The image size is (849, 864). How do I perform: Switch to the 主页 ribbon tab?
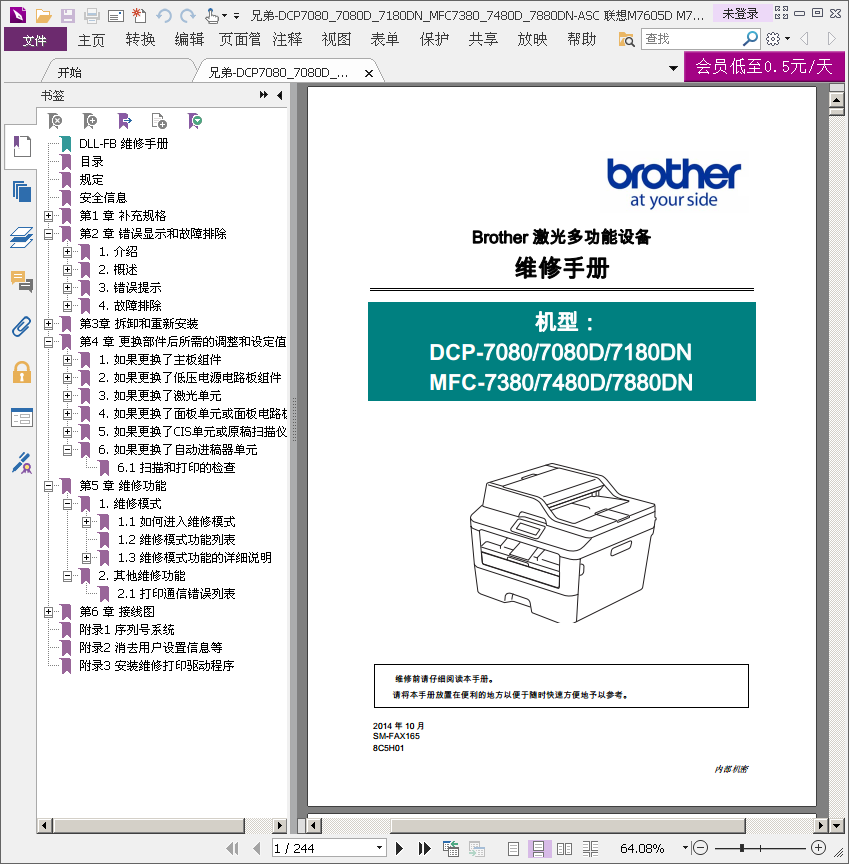[x=91, y=40]
